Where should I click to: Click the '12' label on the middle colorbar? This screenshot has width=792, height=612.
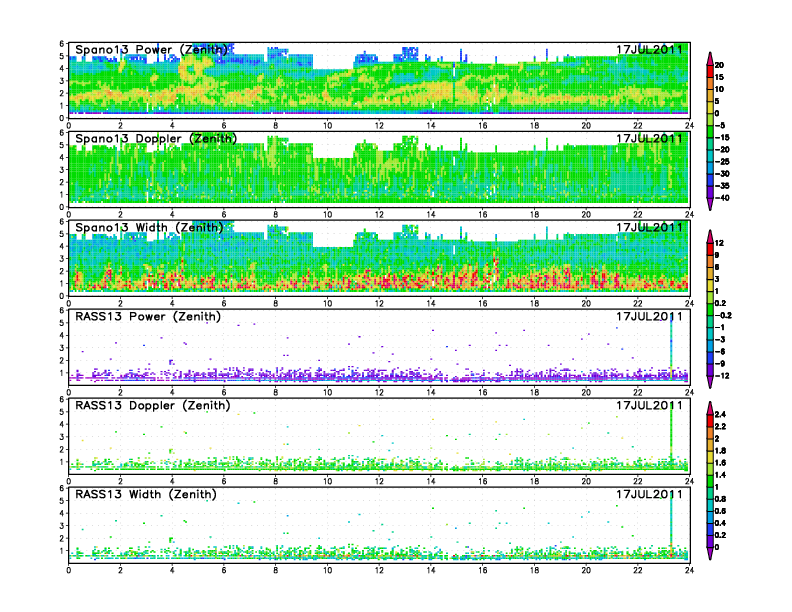[719, 243]
